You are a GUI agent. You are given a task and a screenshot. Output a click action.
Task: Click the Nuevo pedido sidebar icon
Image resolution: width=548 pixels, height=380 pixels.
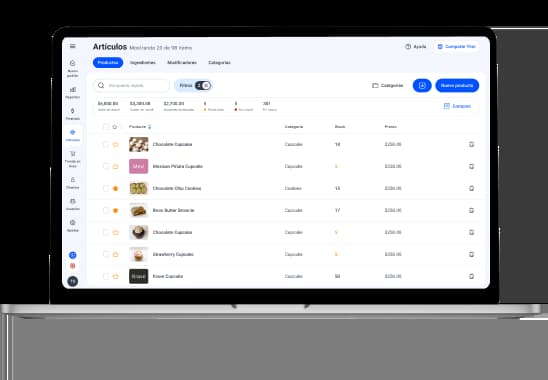click(x=73, y=68)
